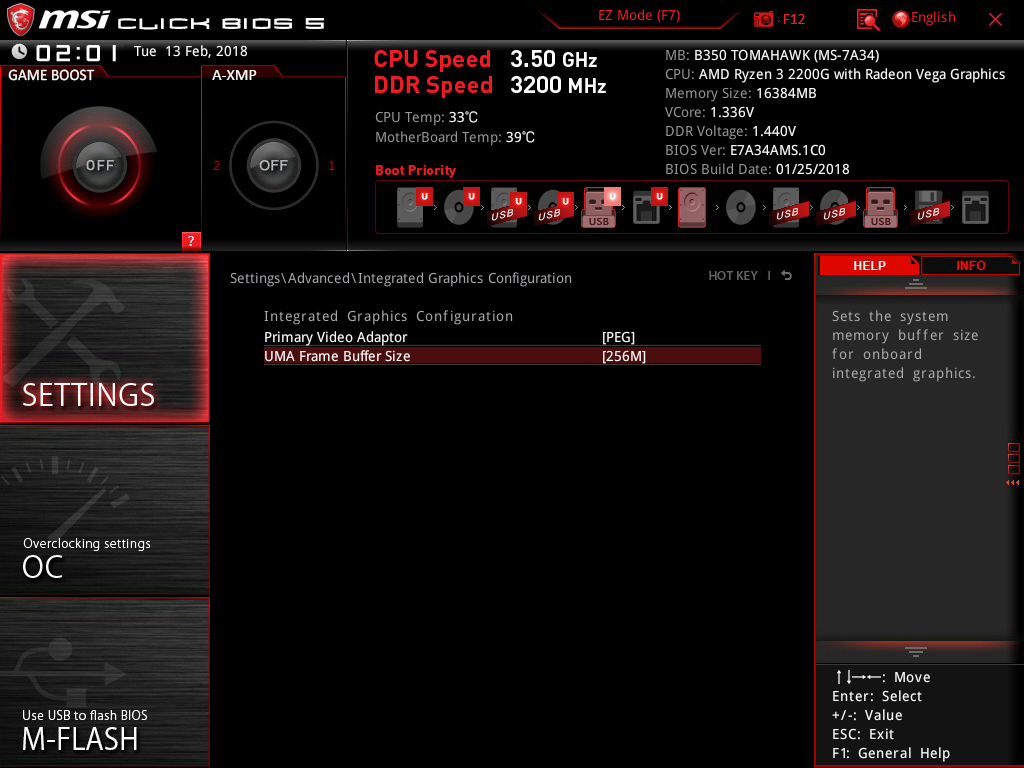Click the Game Boost help question mark
The height and width of the screenshot is (768, 1024).
pos(190,240)
